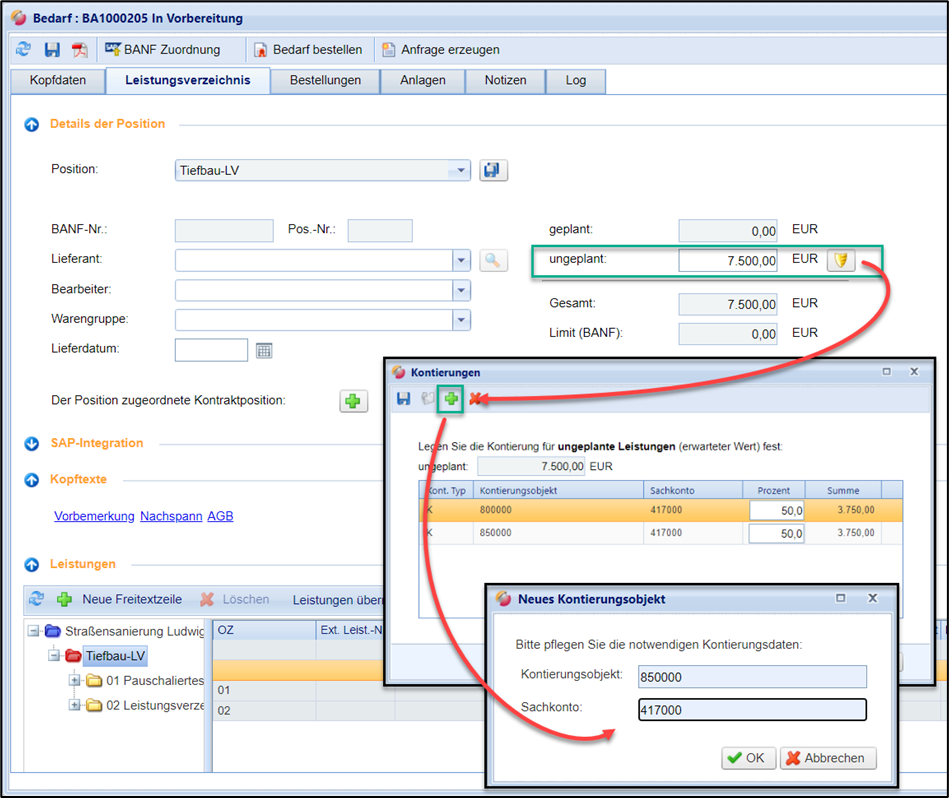Expand the 01 Pauschaliertes tree folder
The height and width of the screenshot is (798, 949).
point(75,681)
